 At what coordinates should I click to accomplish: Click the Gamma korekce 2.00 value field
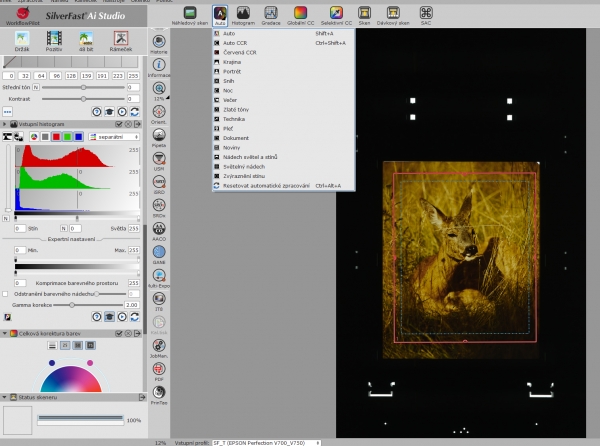132,305
